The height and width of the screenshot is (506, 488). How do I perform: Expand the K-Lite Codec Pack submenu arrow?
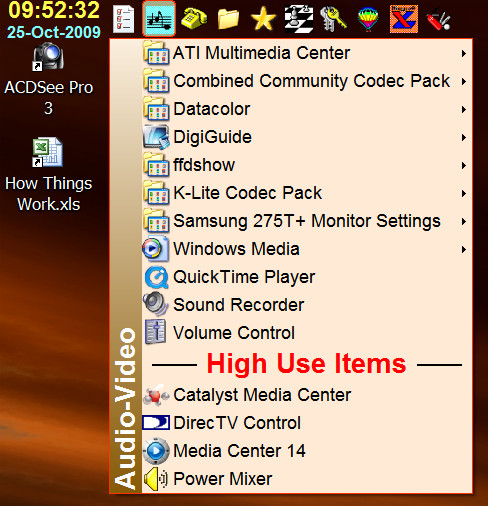click(x=464, y=193)
